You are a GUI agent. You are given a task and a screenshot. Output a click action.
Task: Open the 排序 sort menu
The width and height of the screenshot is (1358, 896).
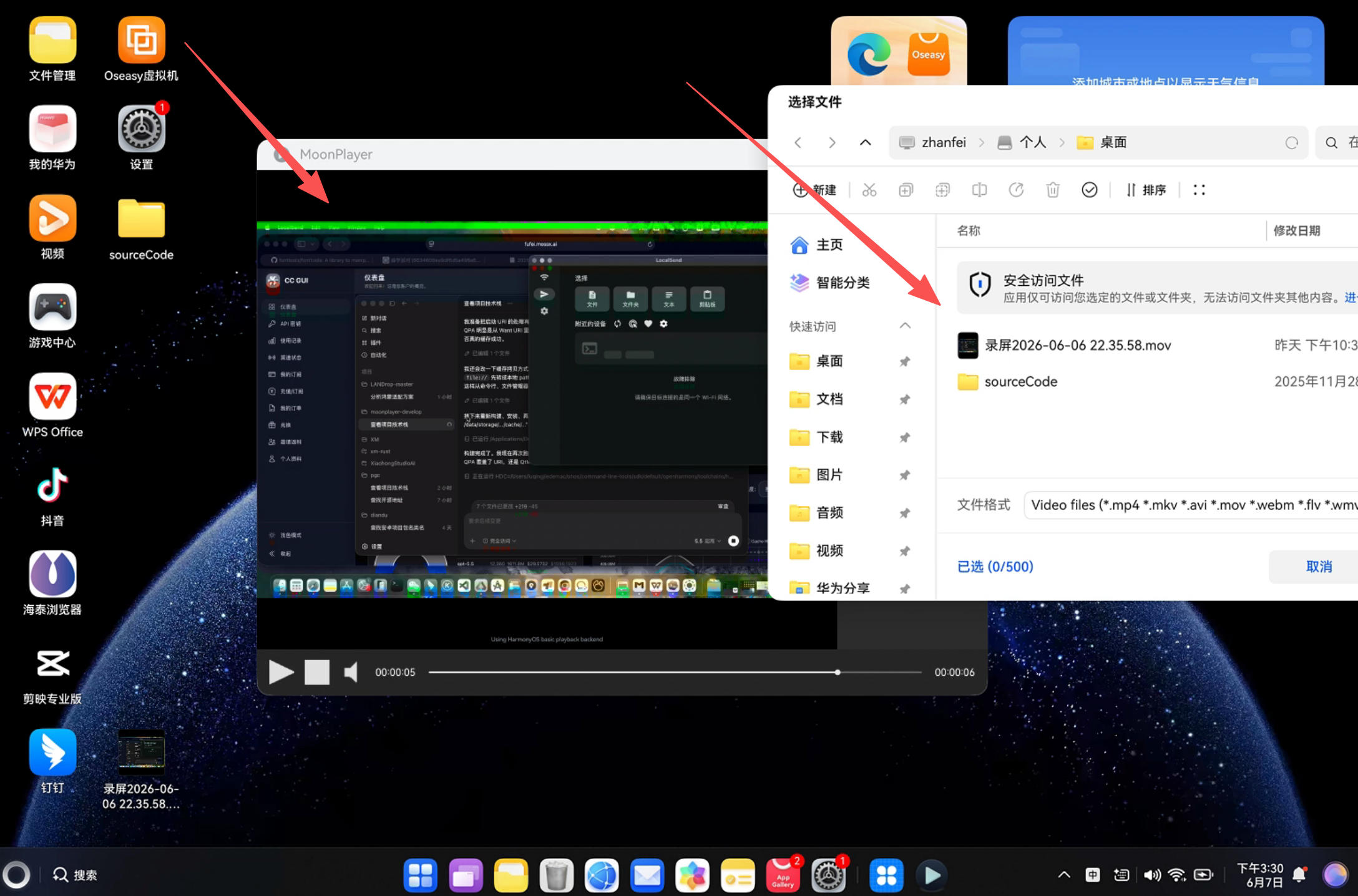tap(1146, 190)
